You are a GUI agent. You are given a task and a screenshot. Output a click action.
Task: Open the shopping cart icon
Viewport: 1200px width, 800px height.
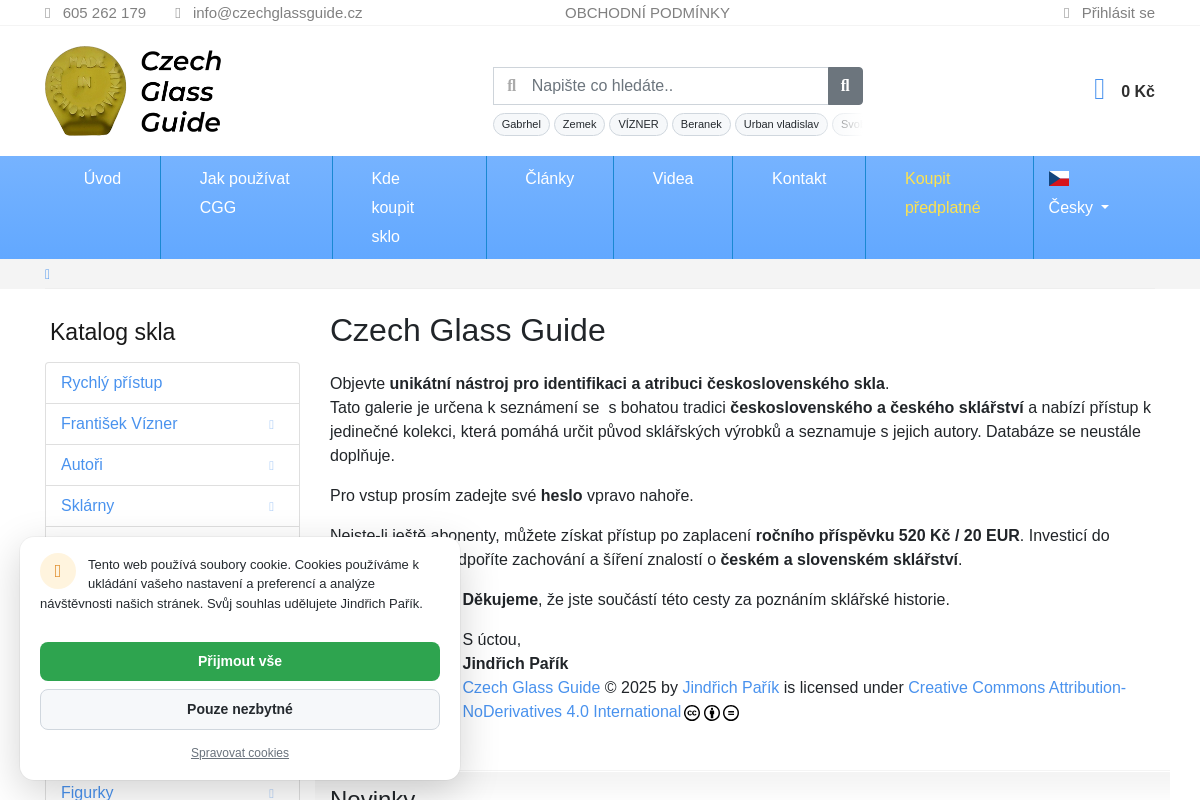(x=1099, y=90)
